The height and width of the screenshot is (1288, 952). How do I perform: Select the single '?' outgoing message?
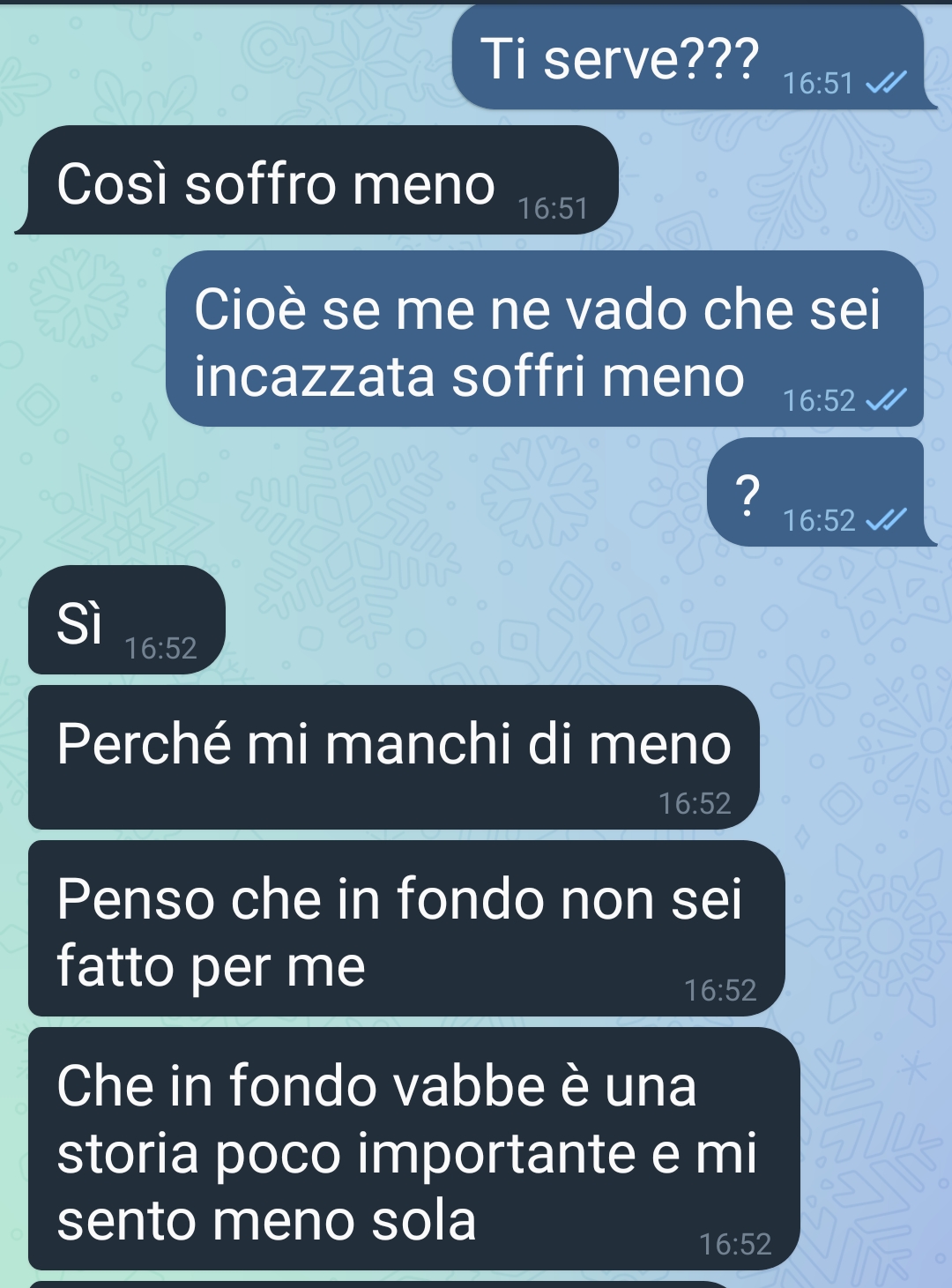[818, 492]
